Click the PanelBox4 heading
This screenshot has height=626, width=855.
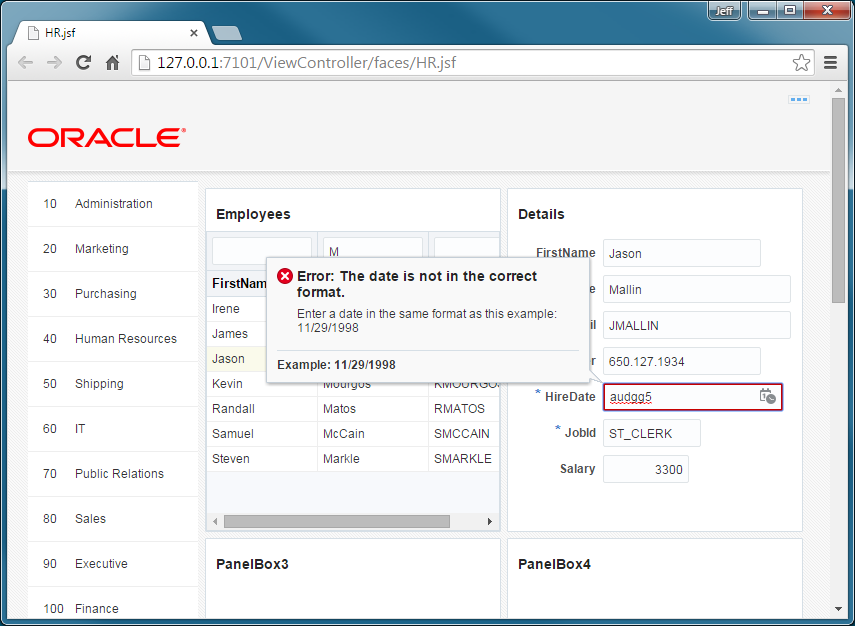554,564
